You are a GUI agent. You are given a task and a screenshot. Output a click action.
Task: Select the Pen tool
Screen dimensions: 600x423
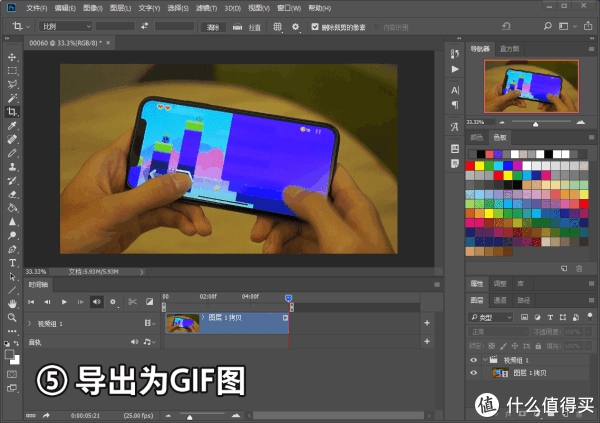pos(12,249)
